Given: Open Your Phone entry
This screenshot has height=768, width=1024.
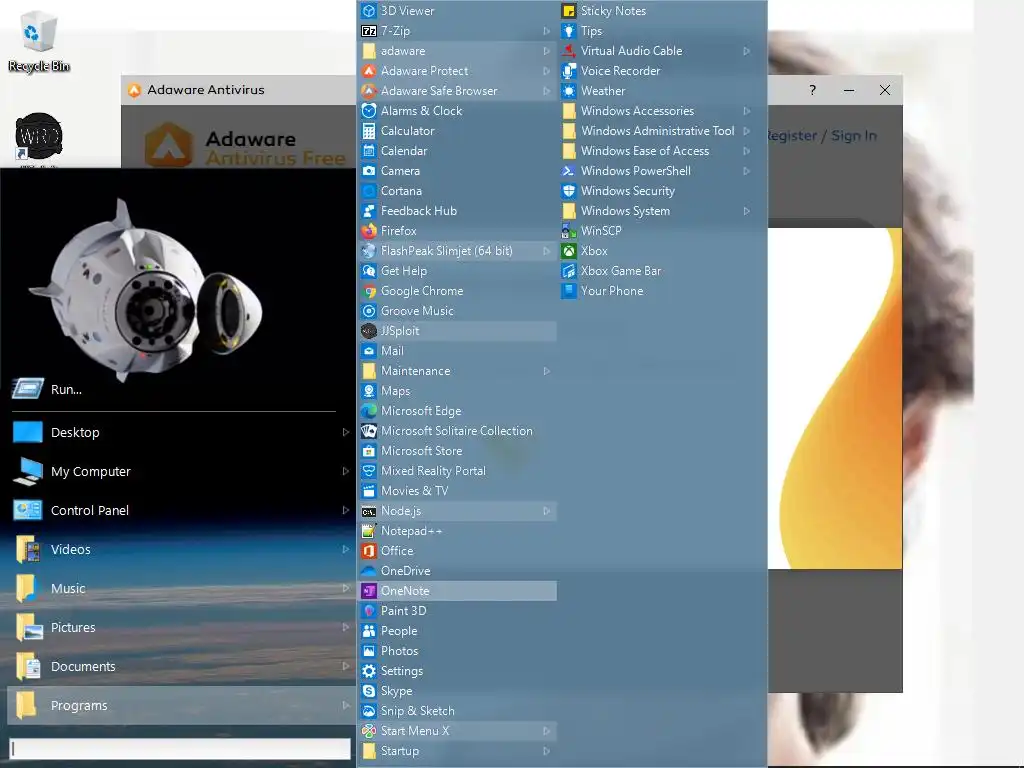Looking at the screenshot, I should pyautogui.click(x=657, y=291).
